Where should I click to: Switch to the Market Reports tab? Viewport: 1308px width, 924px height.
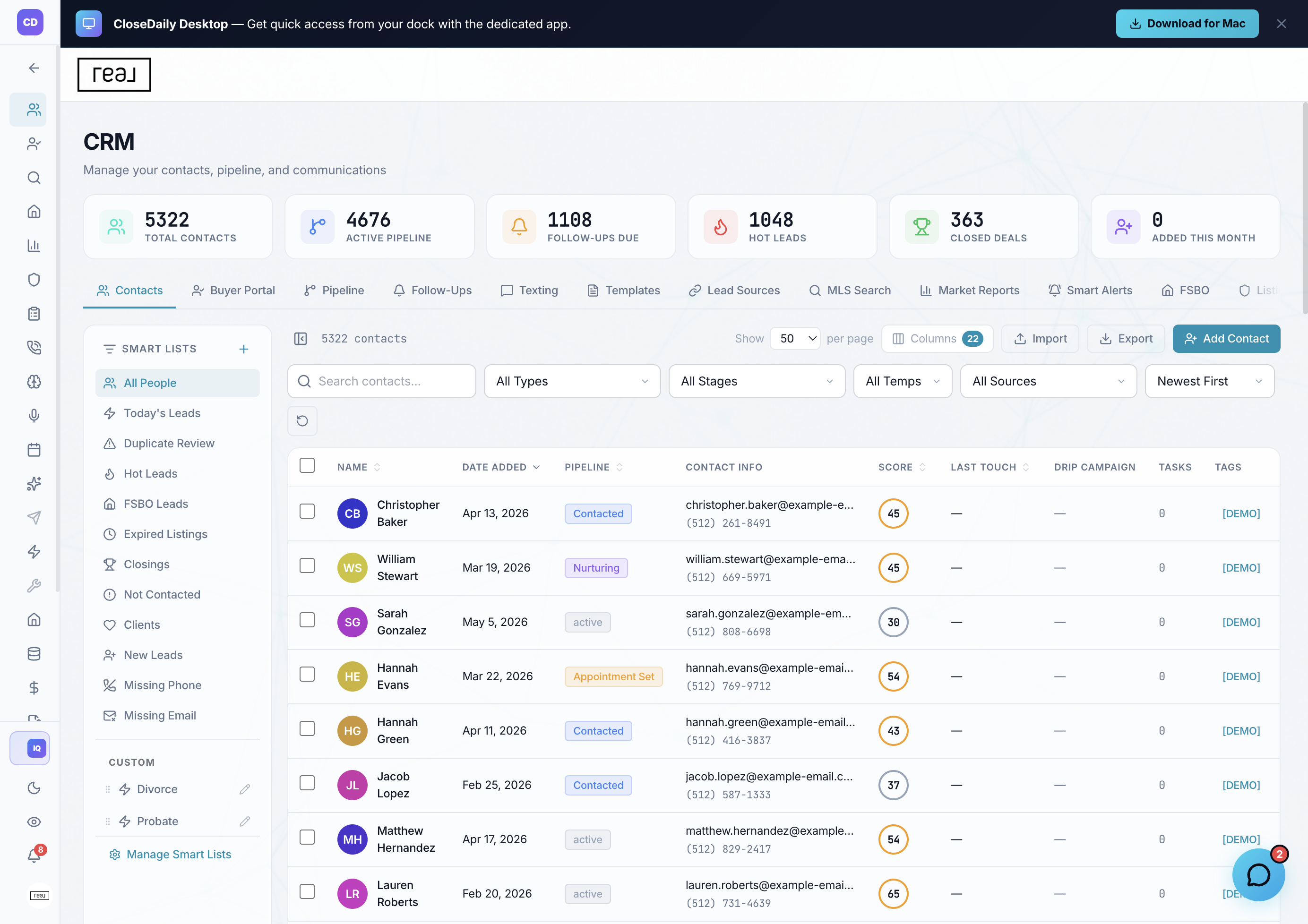970,291
